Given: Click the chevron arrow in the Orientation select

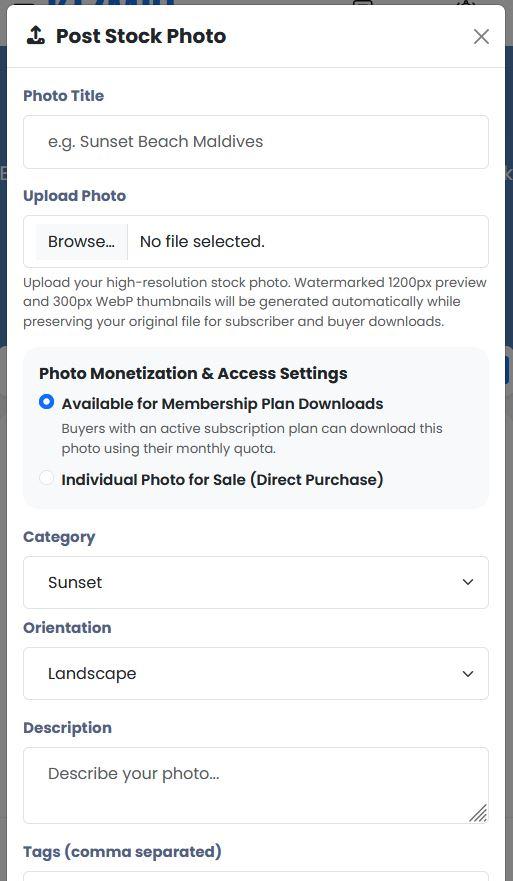Looking at the screenshot, I should tap(467, 673).
